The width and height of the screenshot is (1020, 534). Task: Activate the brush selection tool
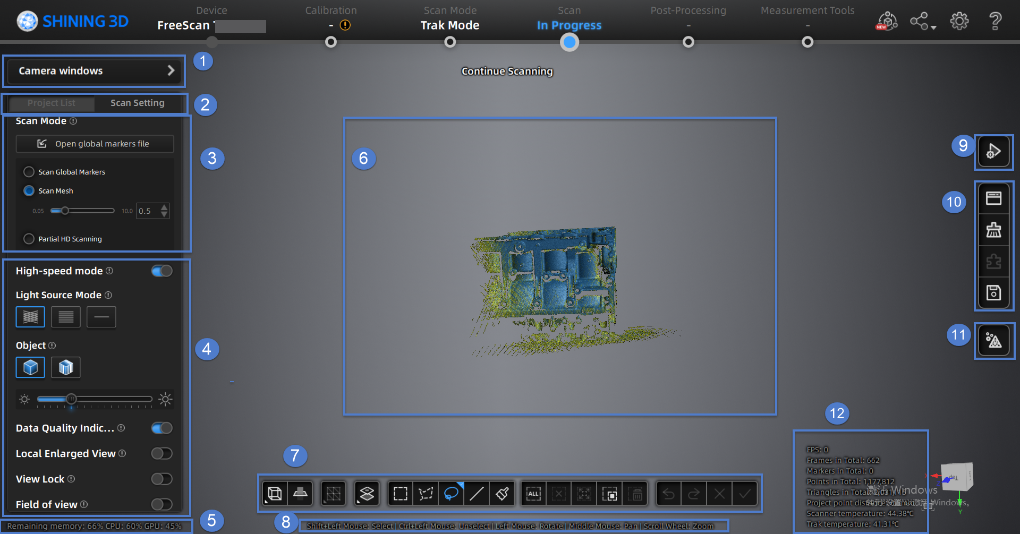coord(503,494)
